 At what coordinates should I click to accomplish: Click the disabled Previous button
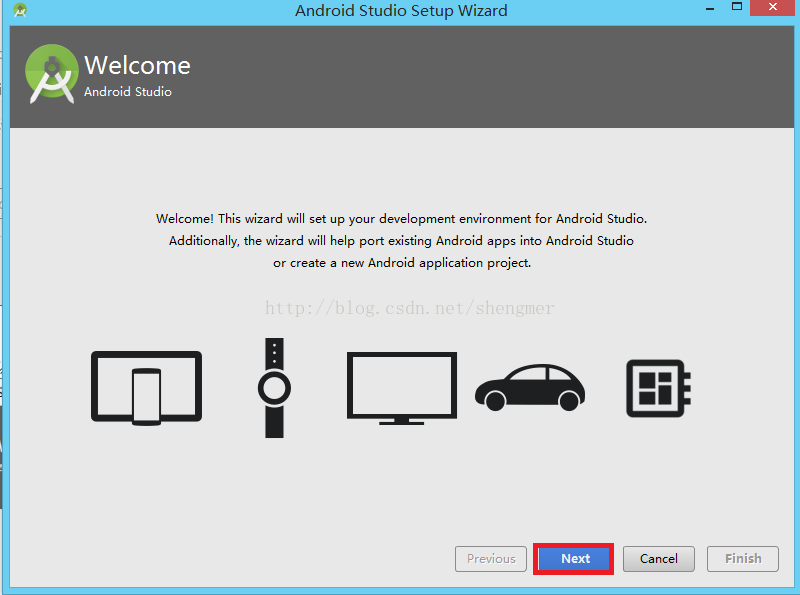point(491,559)
